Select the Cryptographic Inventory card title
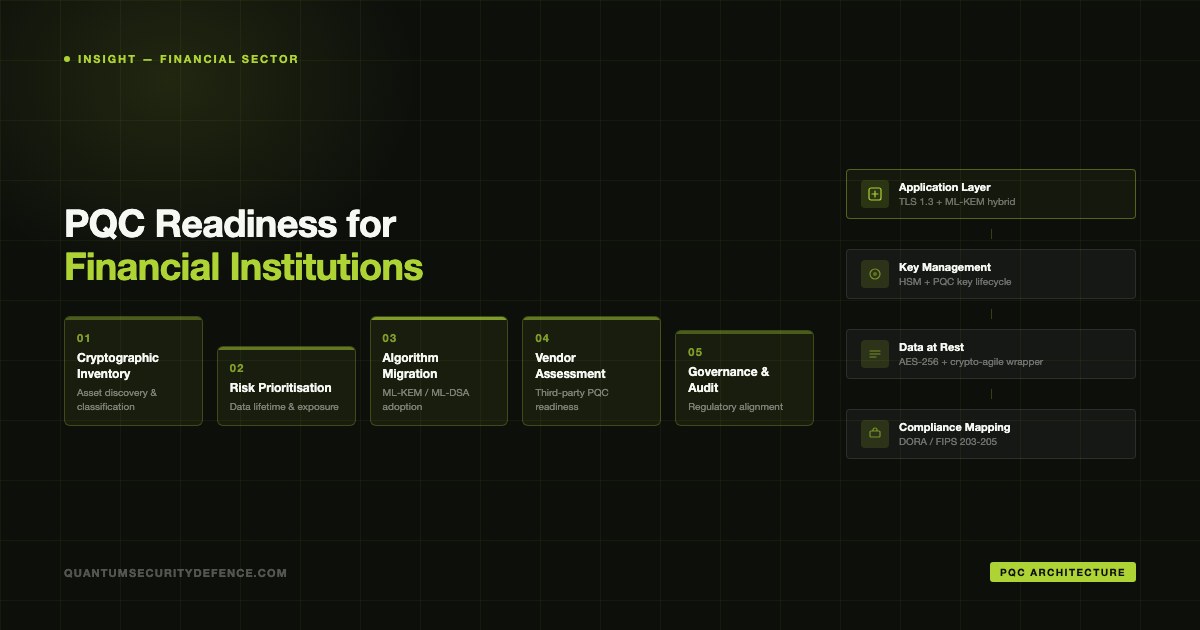Screen dimensions: 1200x630 pos(118,366)
